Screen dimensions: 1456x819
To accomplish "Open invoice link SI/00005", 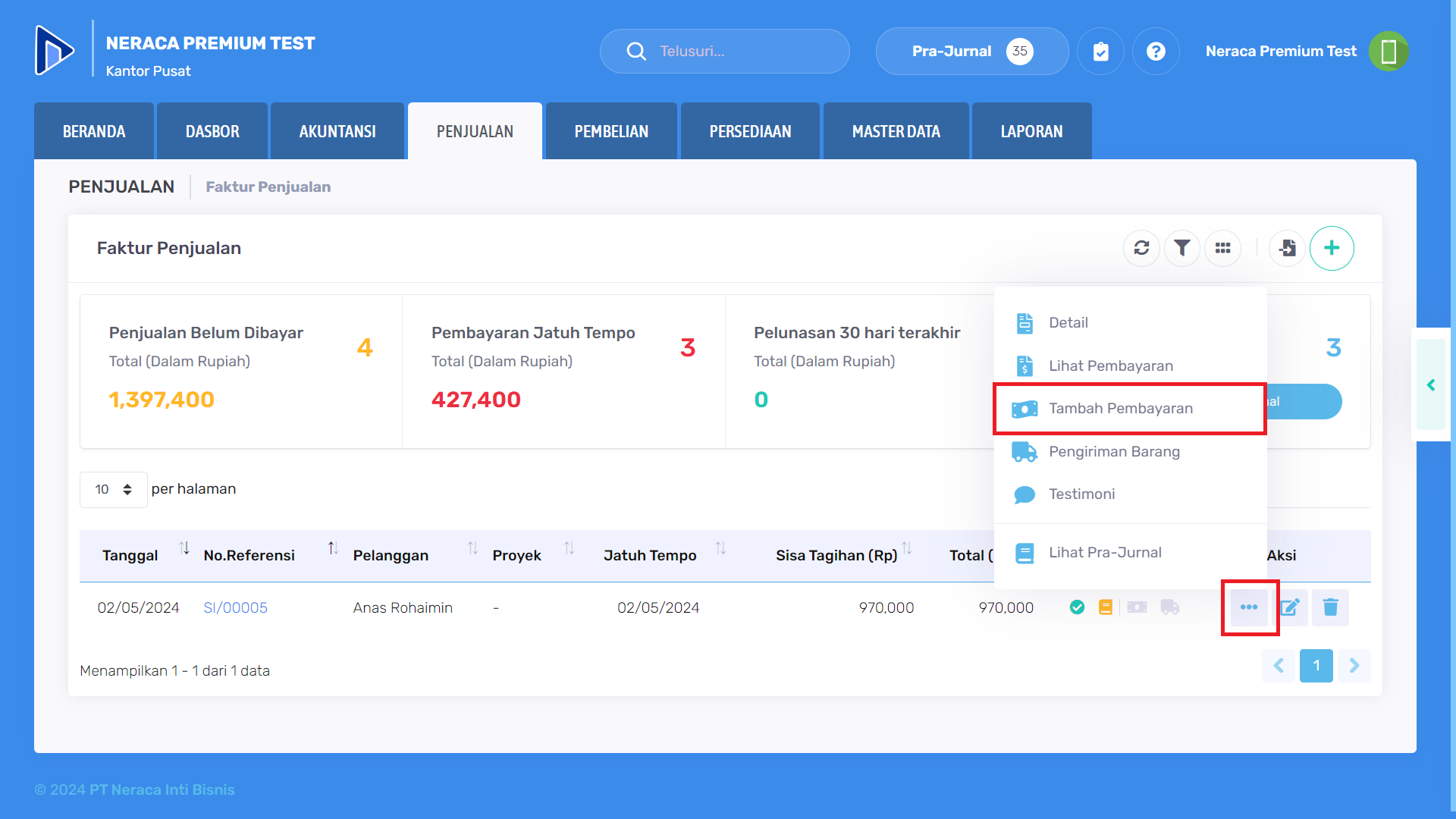I will coord(235,607).
